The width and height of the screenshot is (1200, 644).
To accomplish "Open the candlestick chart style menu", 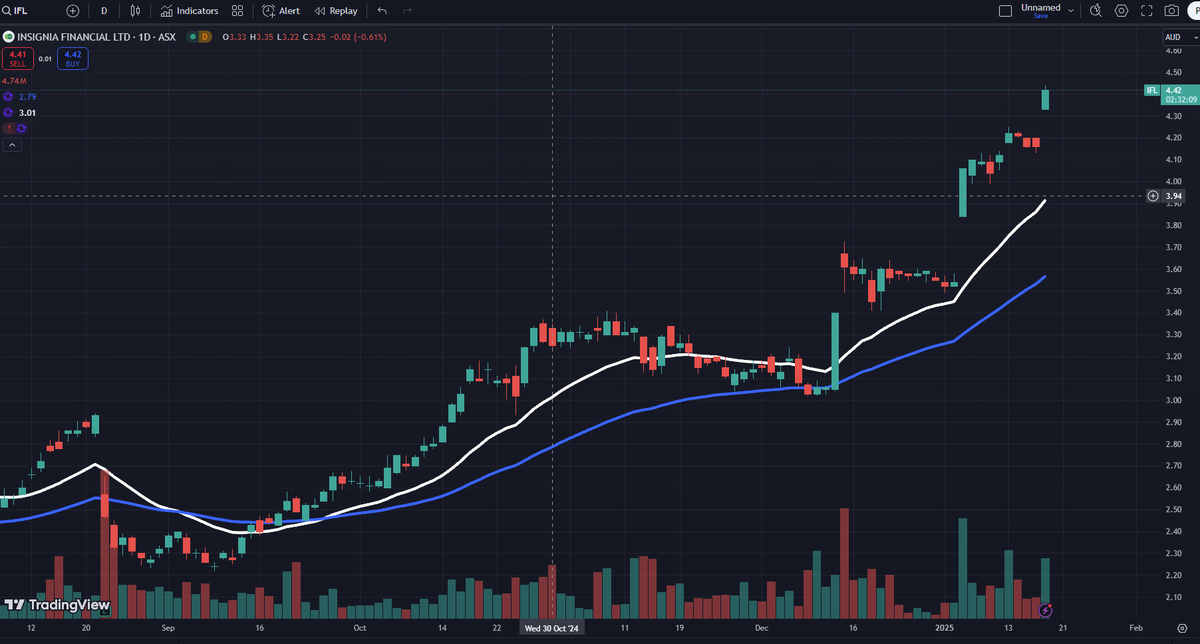I will pyautogui.click(x=134, y=10).
